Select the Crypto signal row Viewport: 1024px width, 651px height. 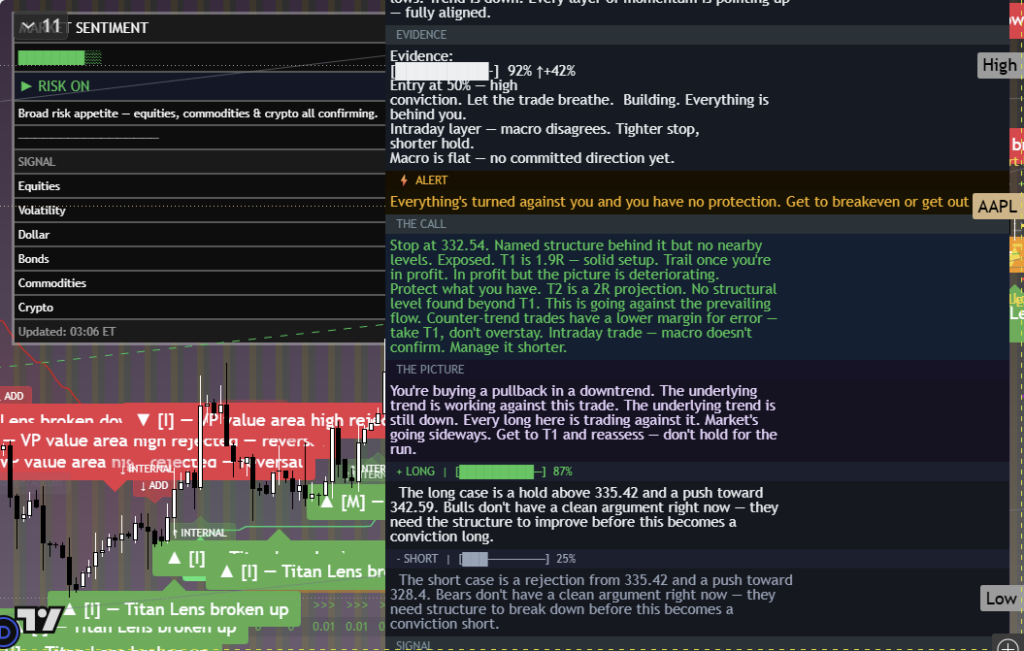coord(200,307)
